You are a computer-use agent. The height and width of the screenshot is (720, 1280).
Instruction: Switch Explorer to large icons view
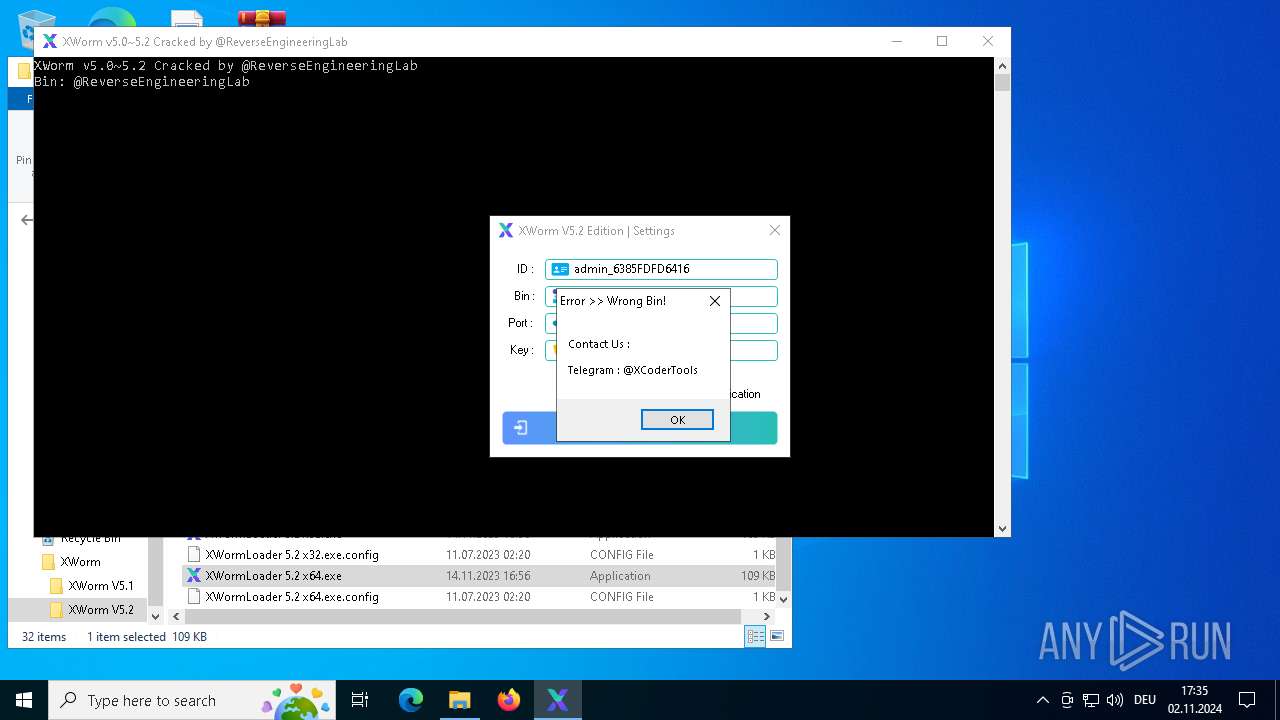[776, 637]
